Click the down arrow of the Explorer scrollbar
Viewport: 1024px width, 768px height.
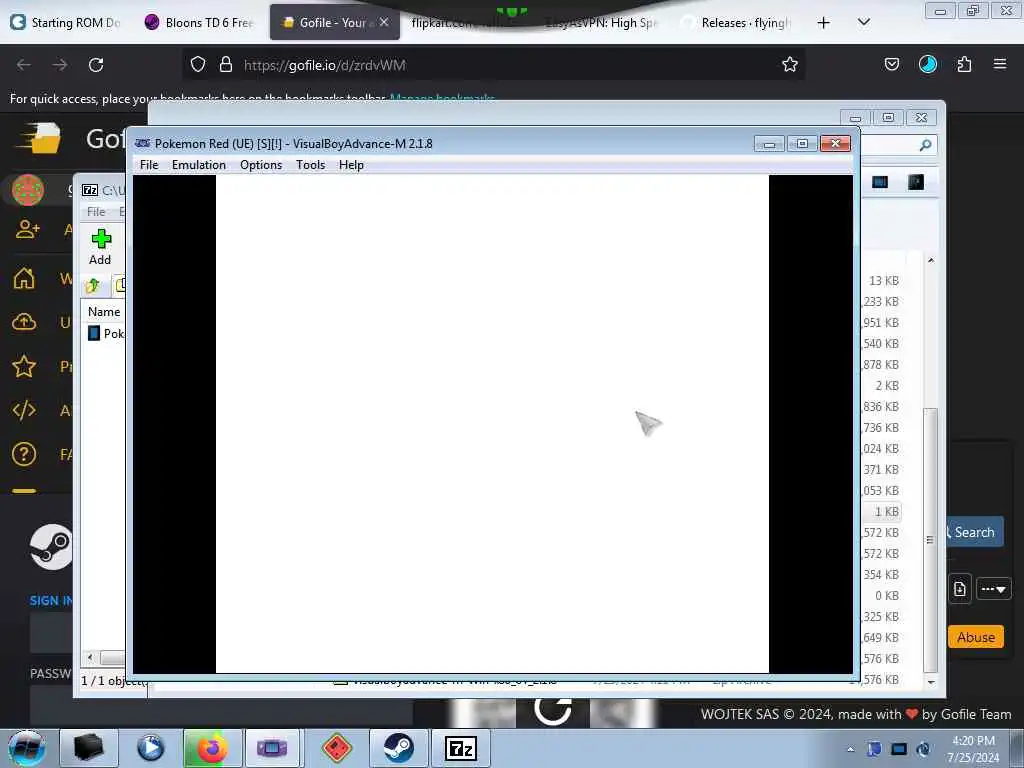point(931,682)
